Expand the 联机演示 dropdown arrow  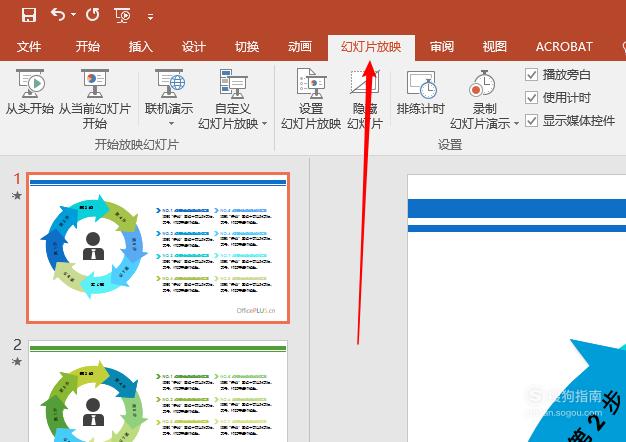point(171,124)
